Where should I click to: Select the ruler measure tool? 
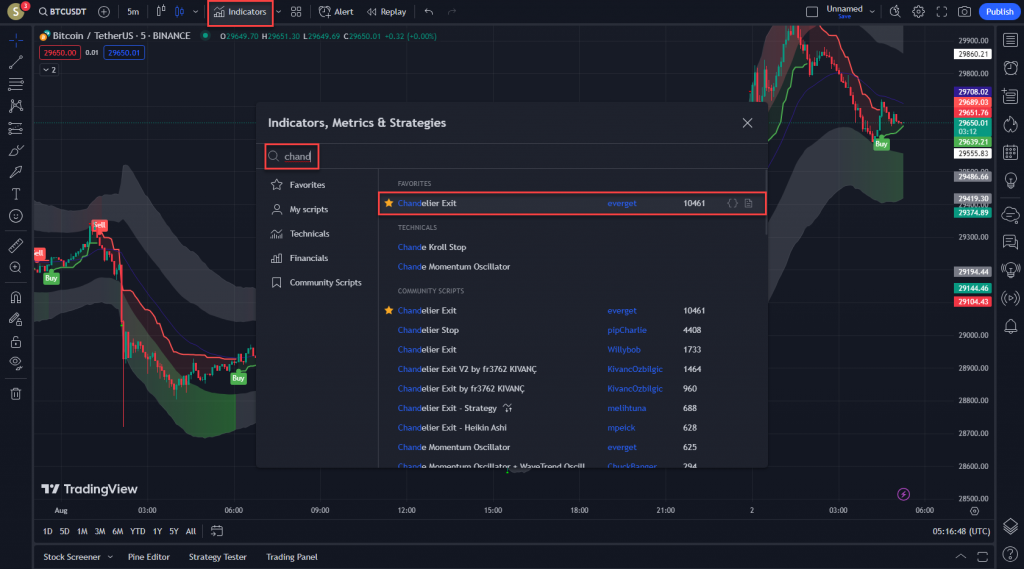pos(16,246)
